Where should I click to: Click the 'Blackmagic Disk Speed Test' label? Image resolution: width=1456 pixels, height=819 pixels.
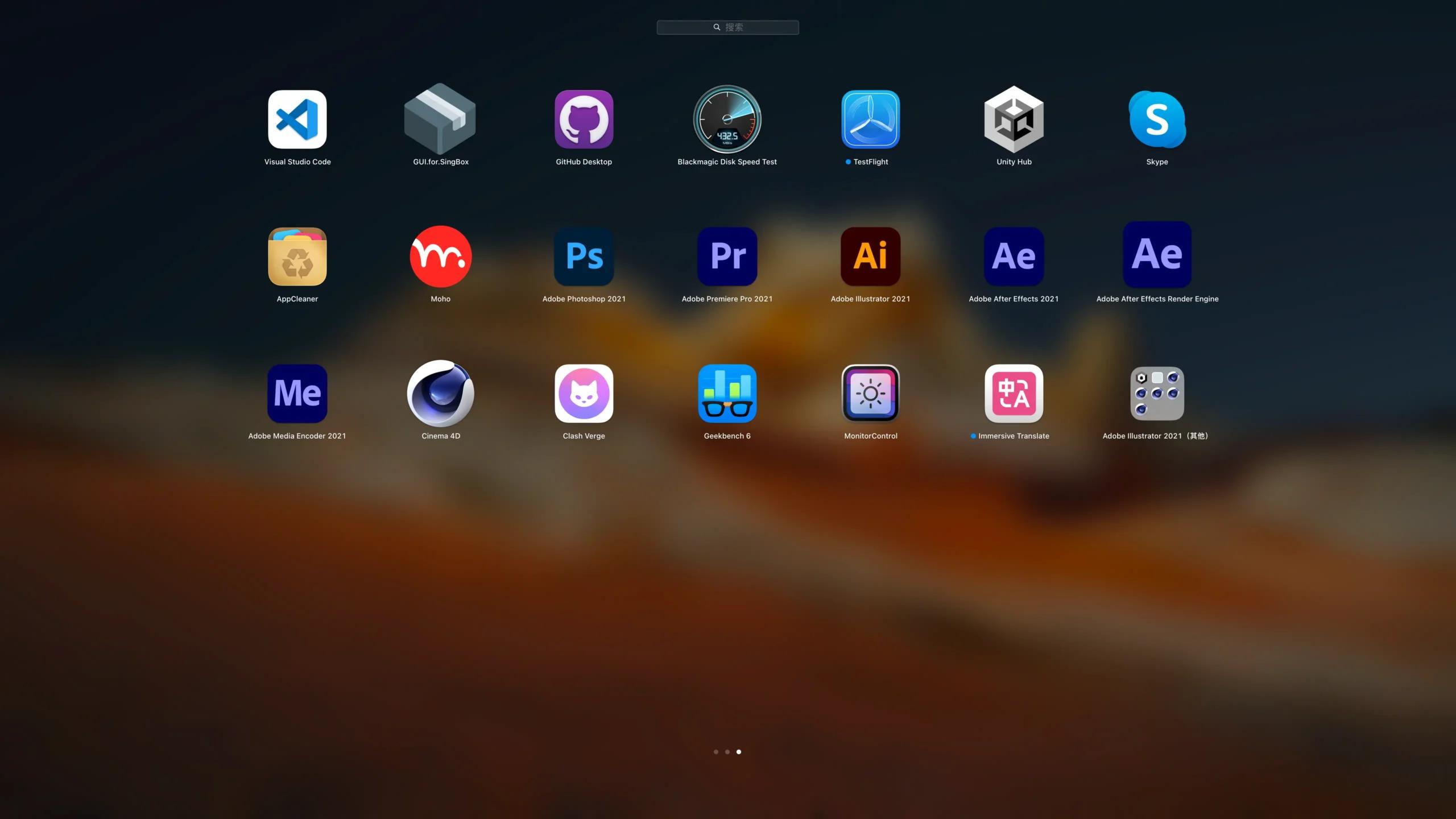(x=727, y=162)
